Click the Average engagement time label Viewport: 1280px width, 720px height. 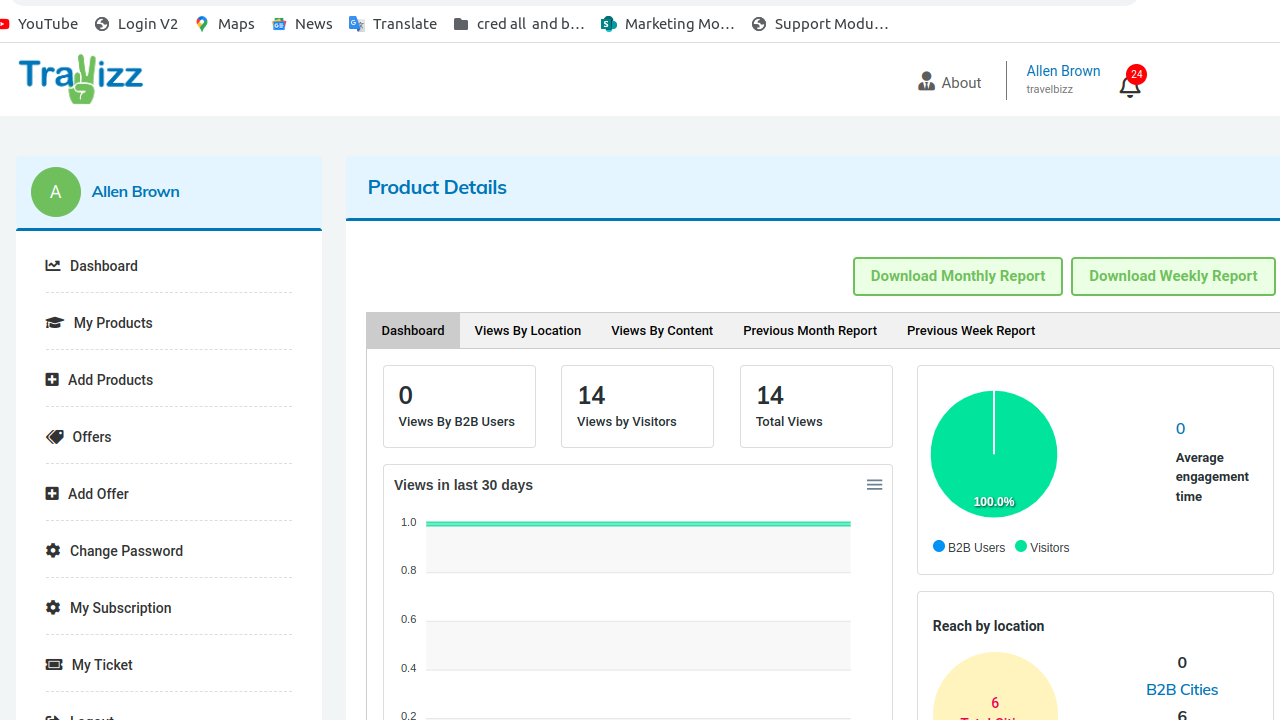[1212, 477]
